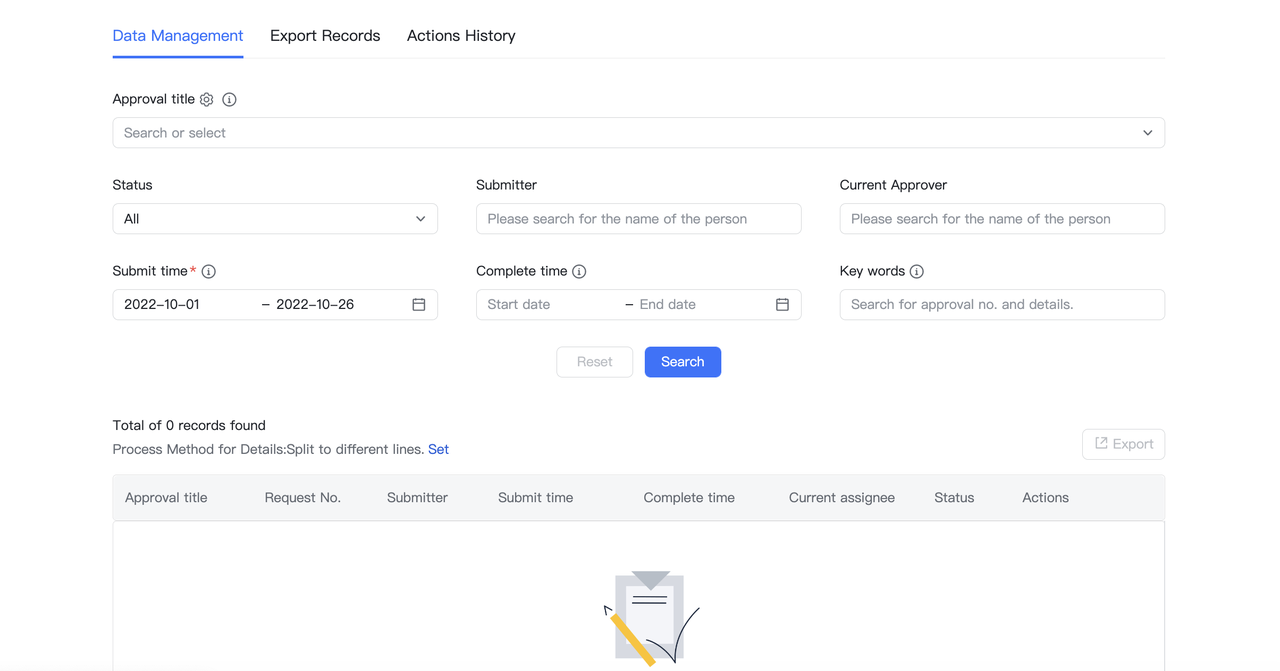Select the Data Management tab
The image size is (1280, 671).
(x=178, y=36)
